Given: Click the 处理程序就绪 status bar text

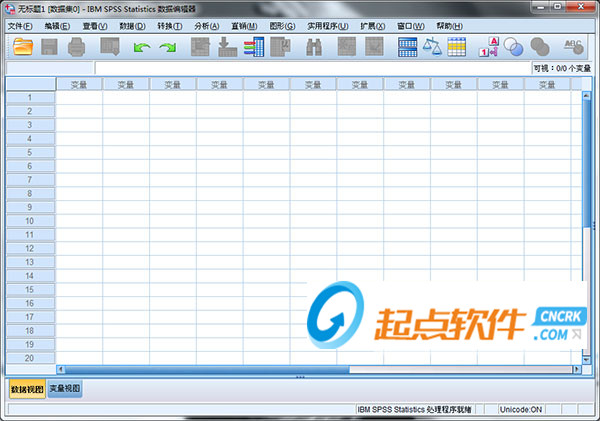Looking at the screenshot, I should tap(449, 410).
